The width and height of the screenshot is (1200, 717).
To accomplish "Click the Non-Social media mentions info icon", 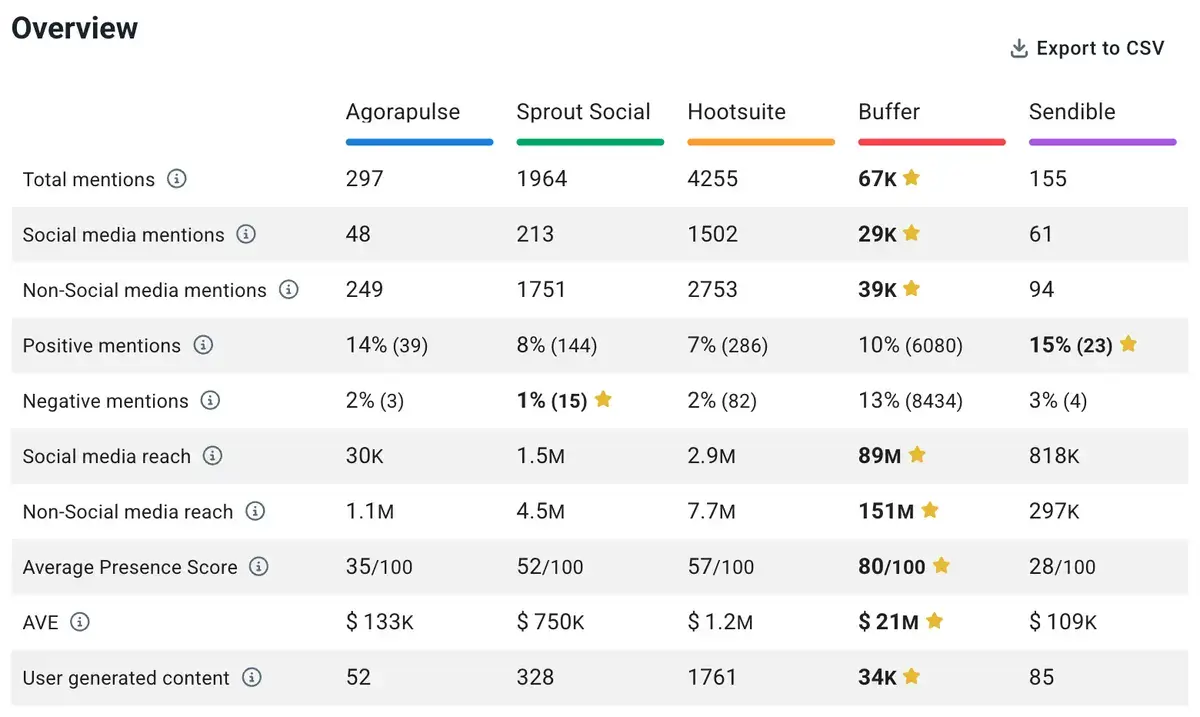I will click(288, 291).
